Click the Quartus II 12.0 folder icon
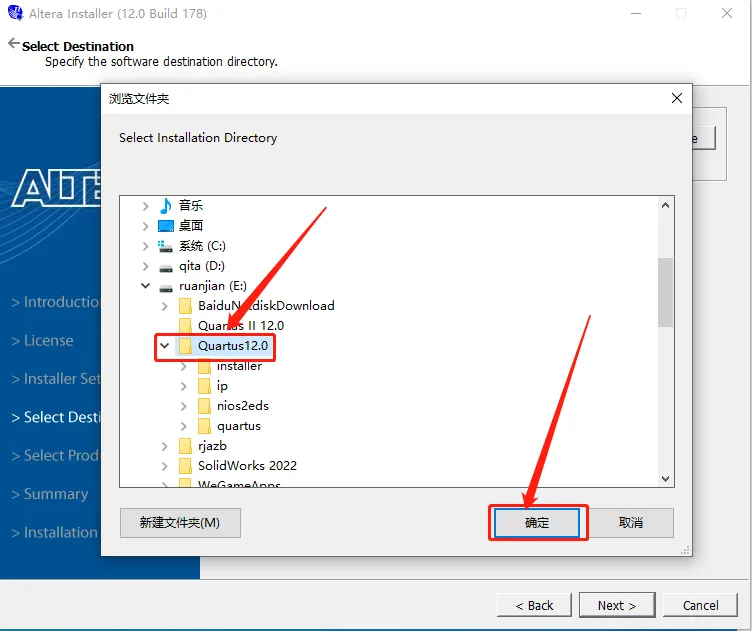Screen dimensions: 752x631 click(185, 326)
